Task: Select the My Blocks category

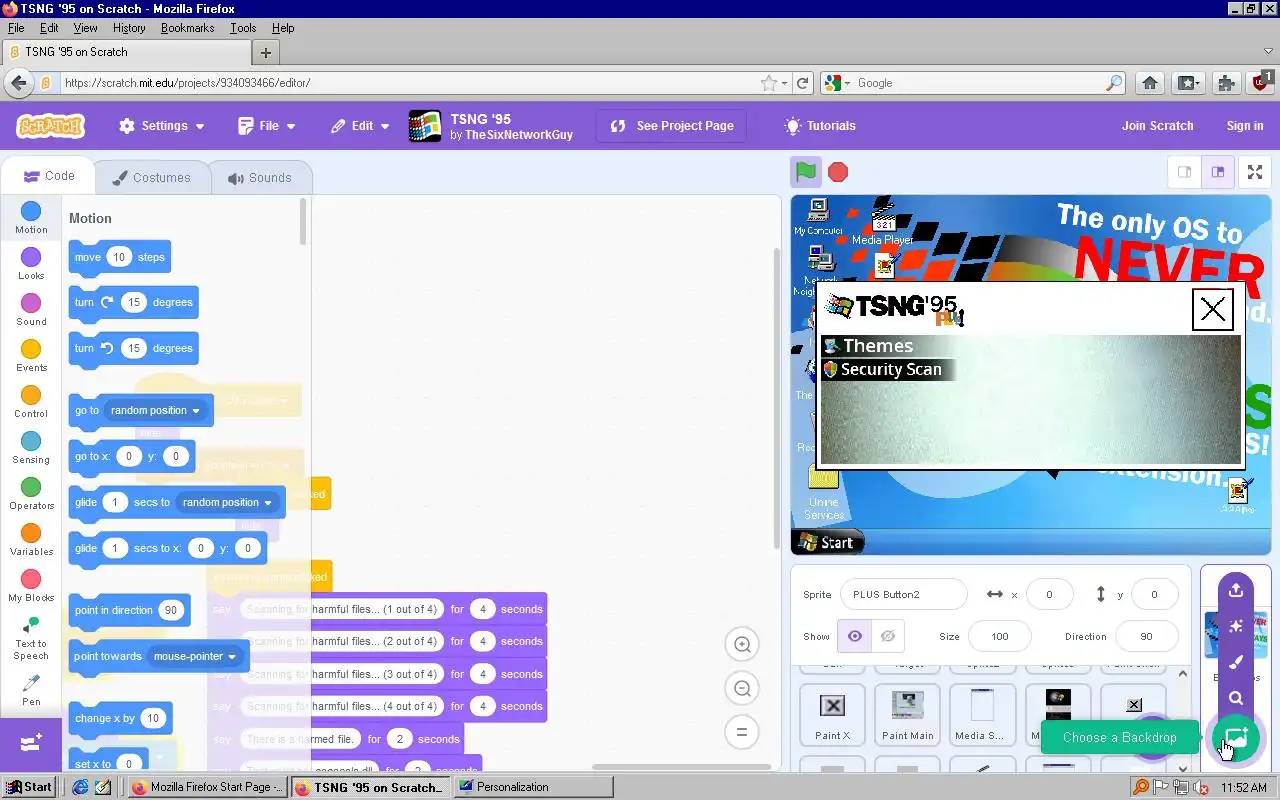Action: pyautogui.click(x=31, y=585)
